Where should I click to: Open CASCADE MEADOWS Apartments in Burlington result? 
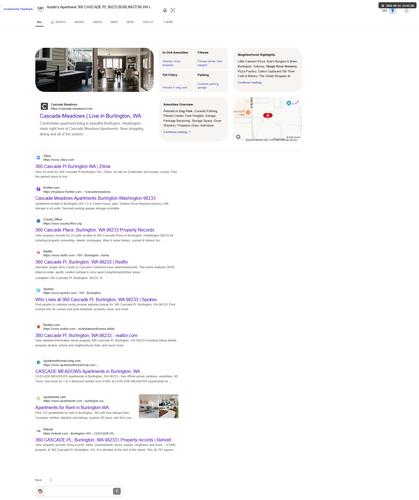click(88, 371)
